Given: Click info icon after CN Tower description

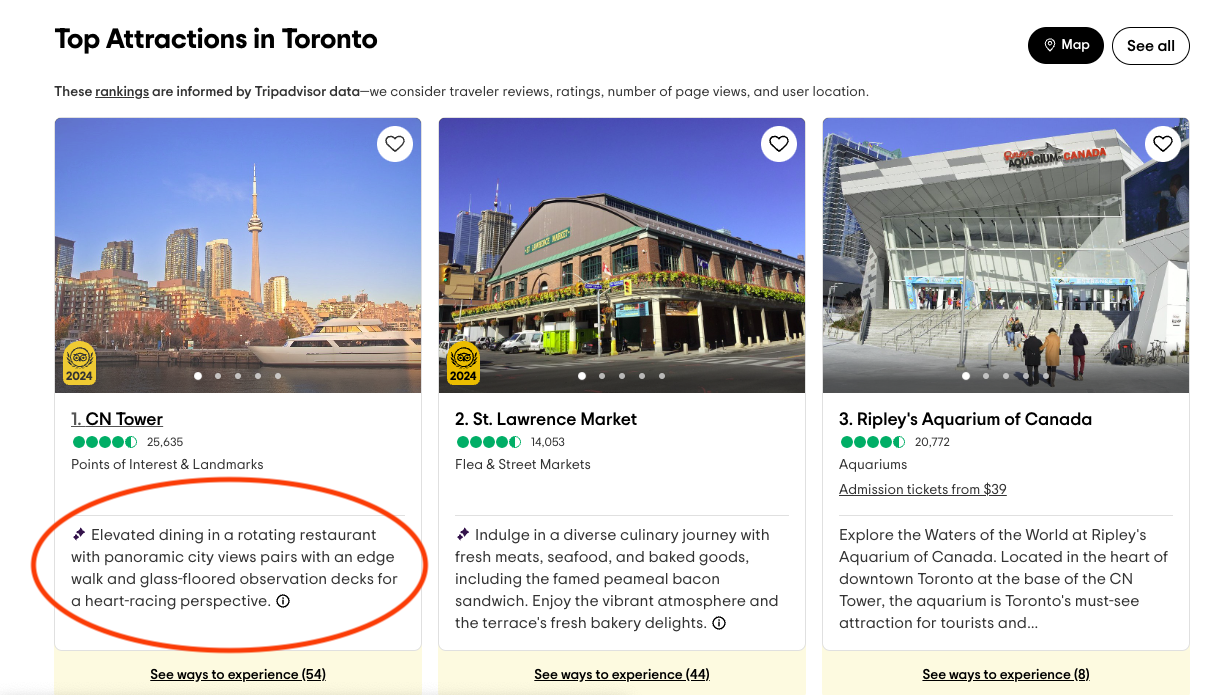Looking at the screenshot, I should tap(283, 601).
